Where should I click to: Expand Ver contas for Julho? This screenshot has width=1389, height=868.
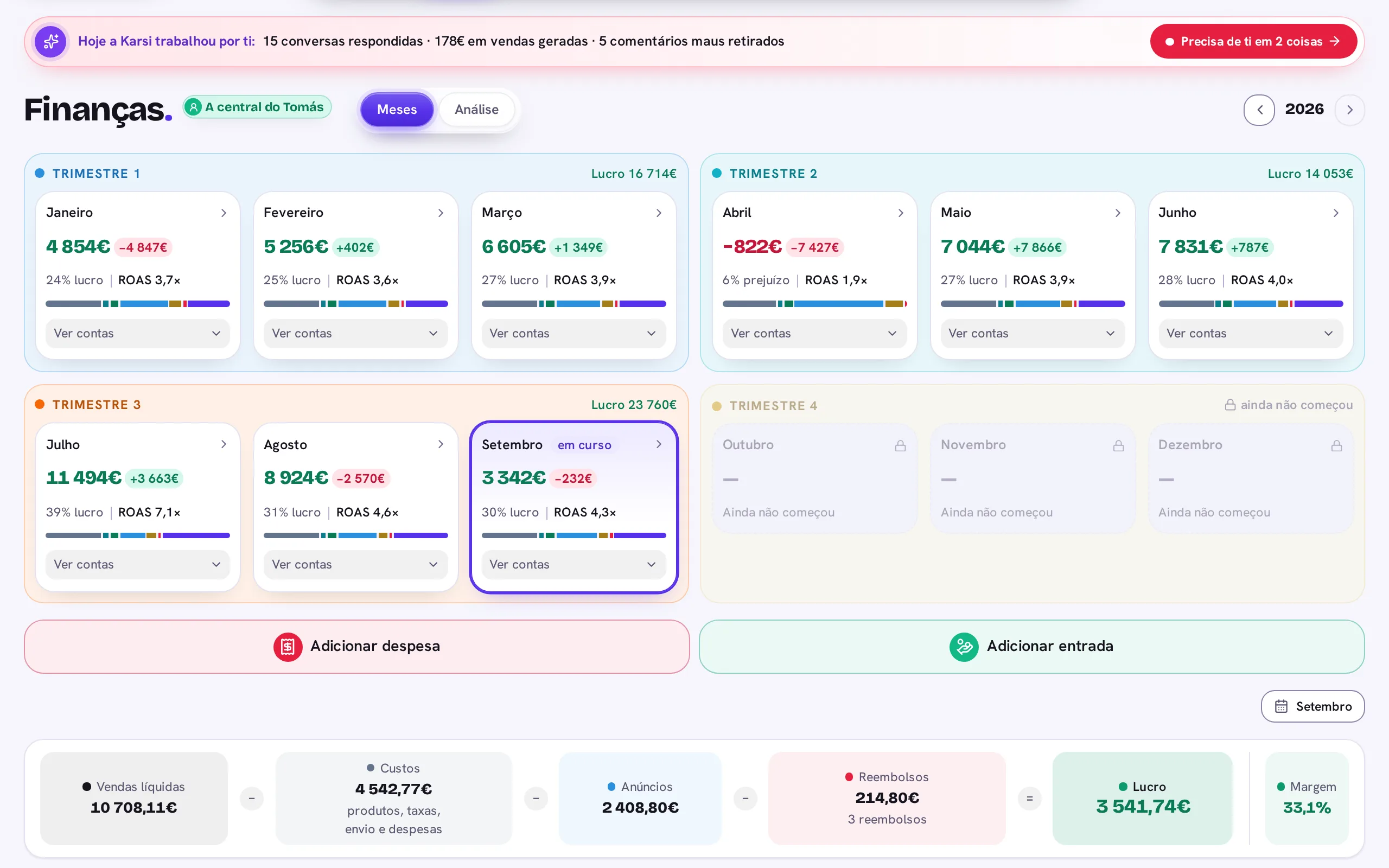(x=138, y=565)
